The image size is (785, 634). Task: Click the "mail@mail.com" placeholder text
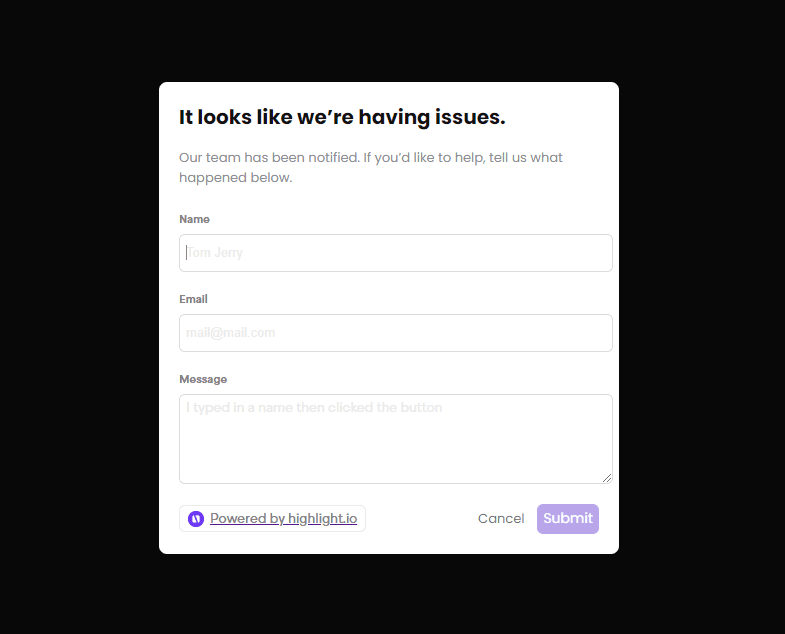point(231,333)
